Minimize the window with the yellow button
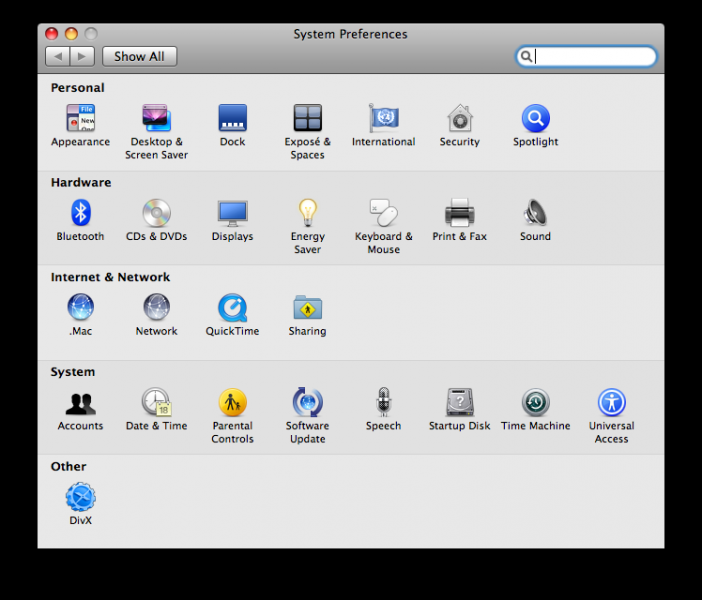702x600 pixels. coord(71,34)
